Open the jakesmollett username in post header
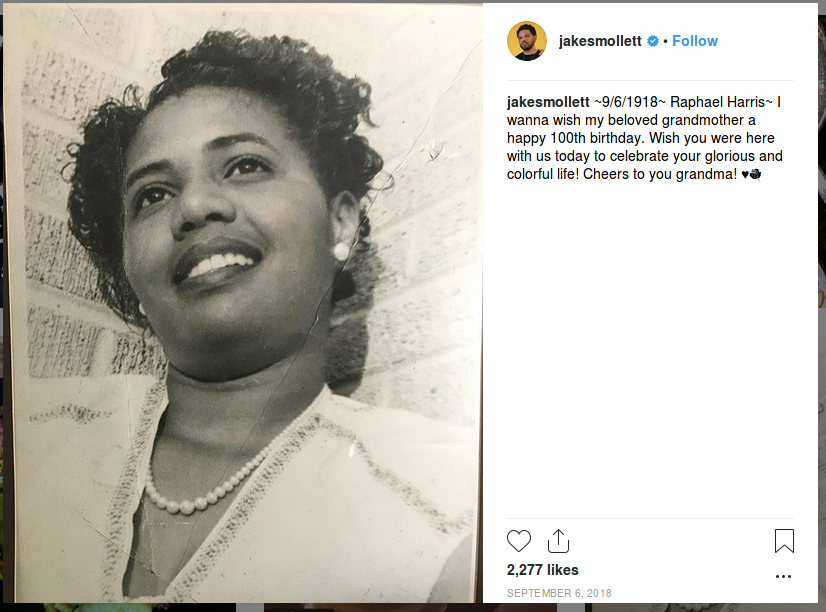 pyautogui.click(x=600, y=41)
